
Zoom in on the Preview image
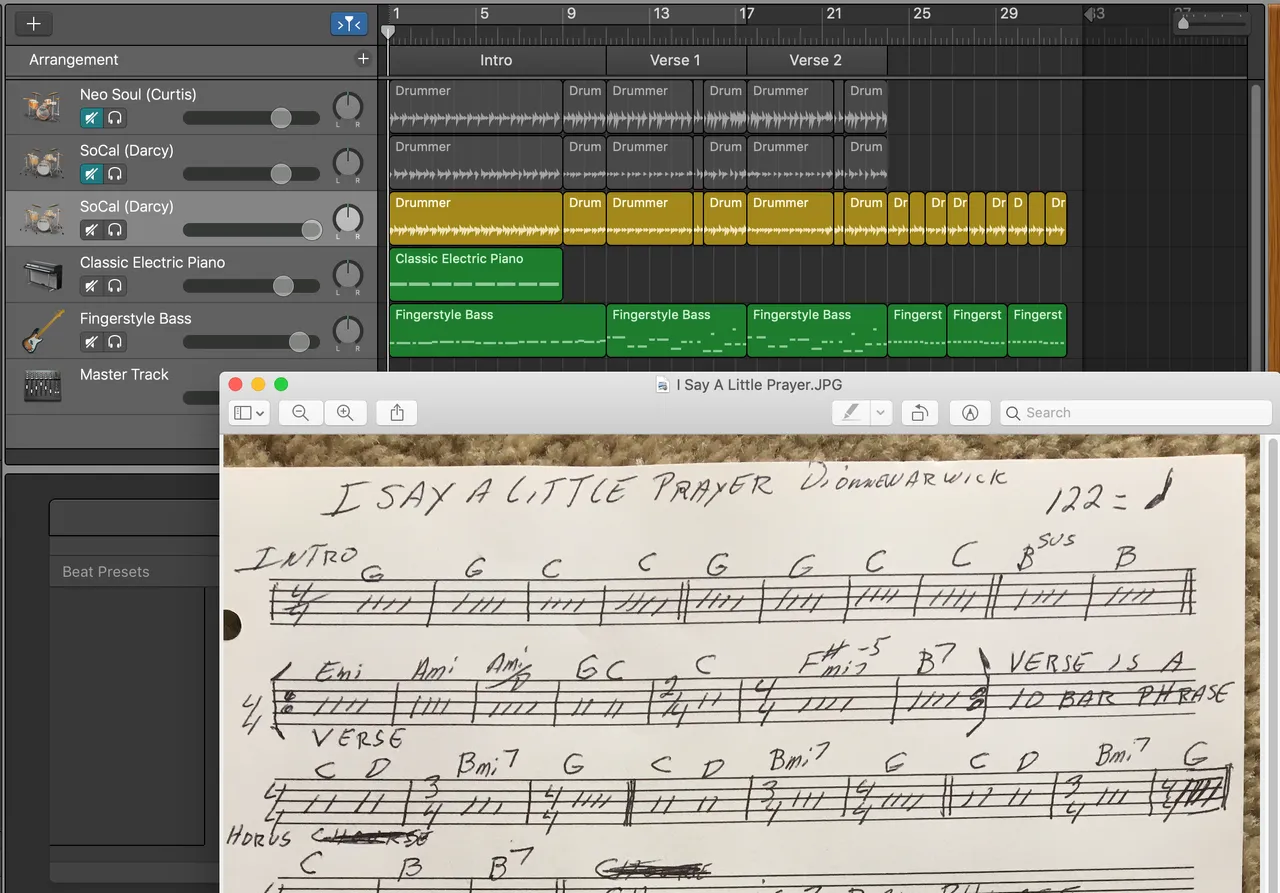click(345, 412)
